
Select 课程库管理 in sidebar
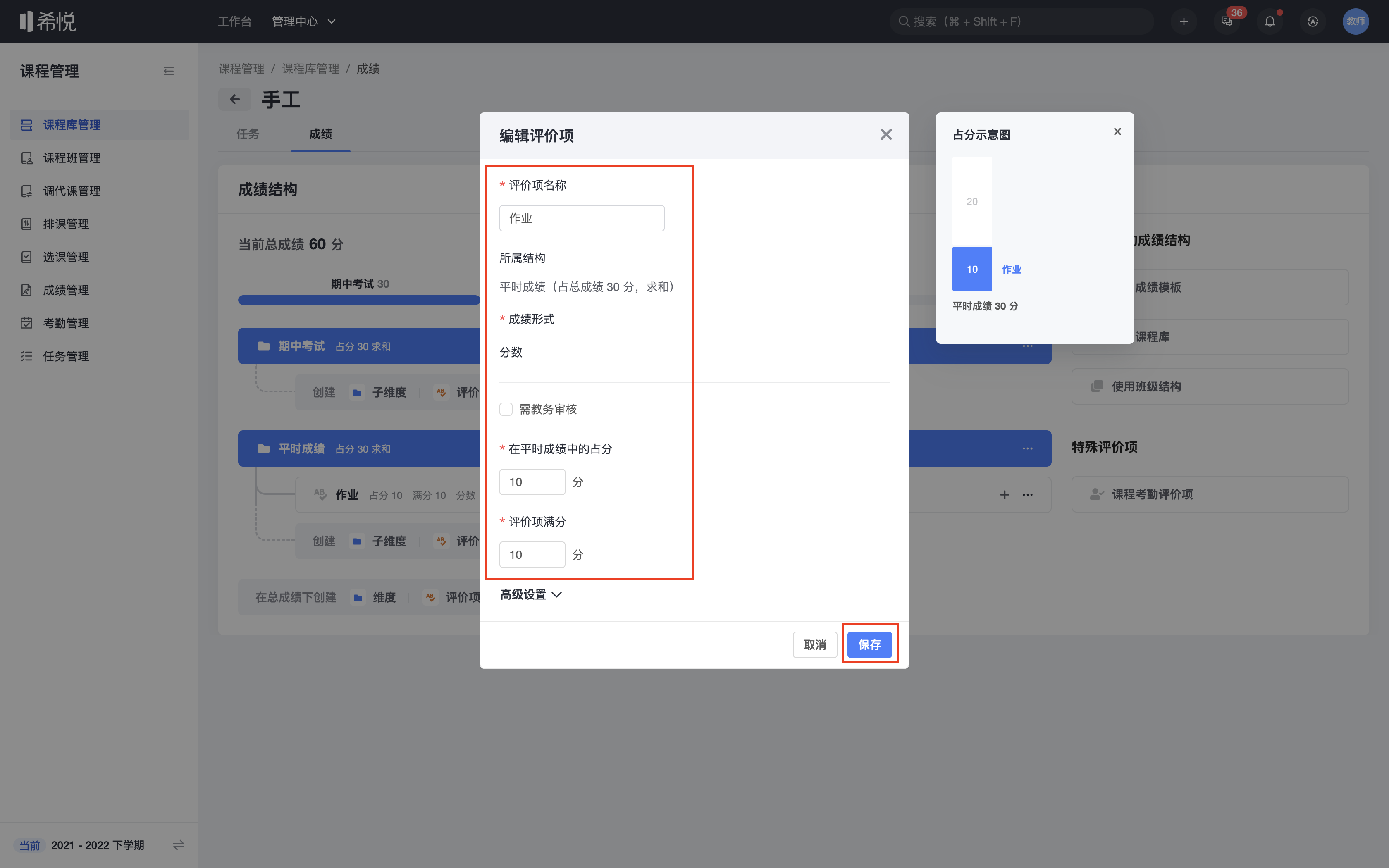(99, 124)
